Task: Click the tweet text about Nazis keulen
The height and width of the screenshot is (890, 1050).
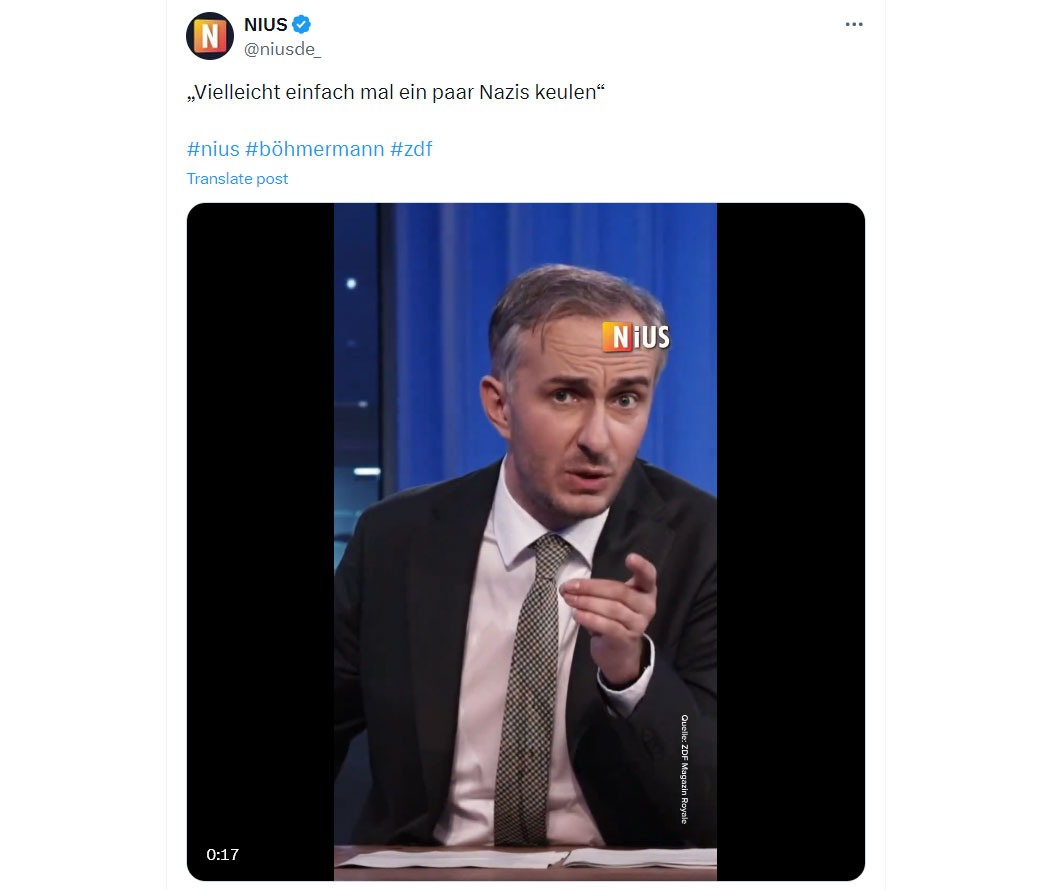Action: pyautogui.click(x=396, y=92)
